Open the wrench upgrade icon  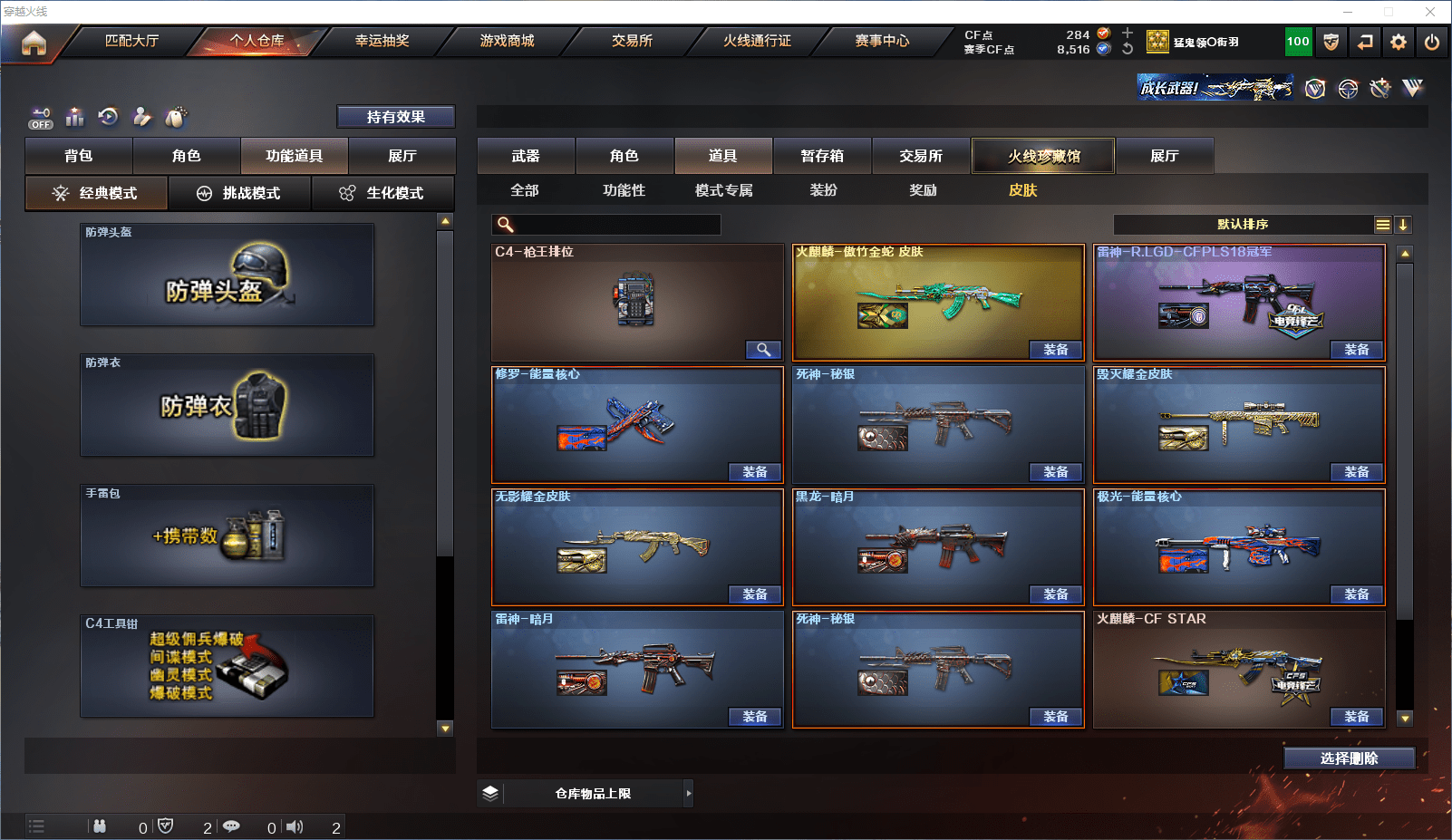pos(1380,88)
